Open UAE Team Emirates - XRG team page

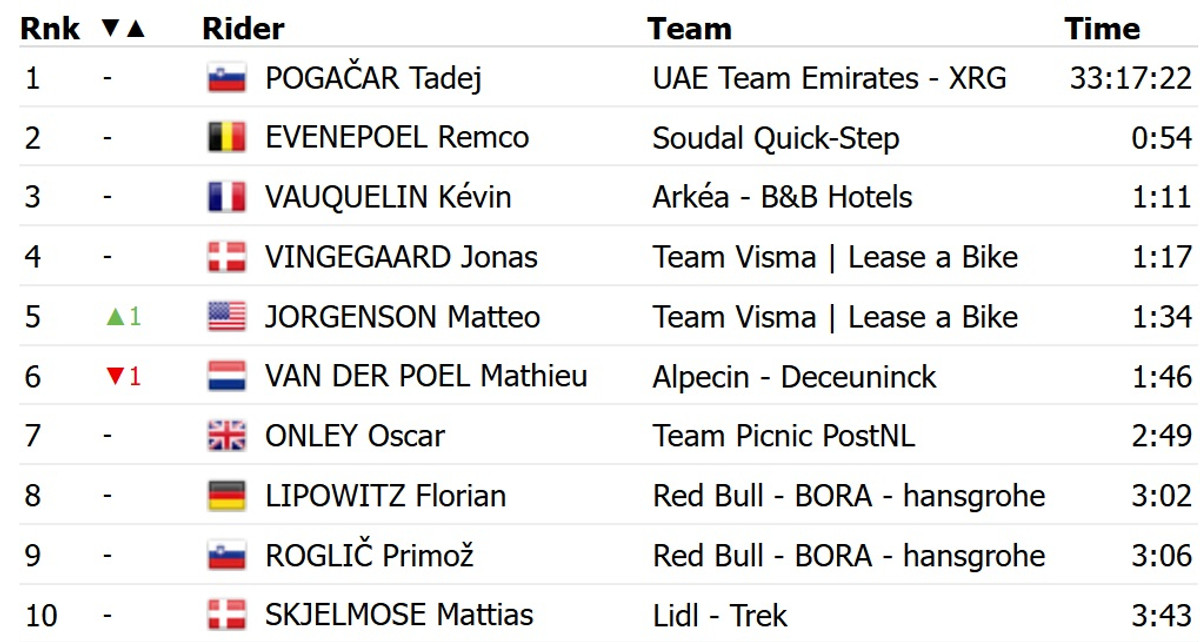pyautogui.click(x=829, y=78)
